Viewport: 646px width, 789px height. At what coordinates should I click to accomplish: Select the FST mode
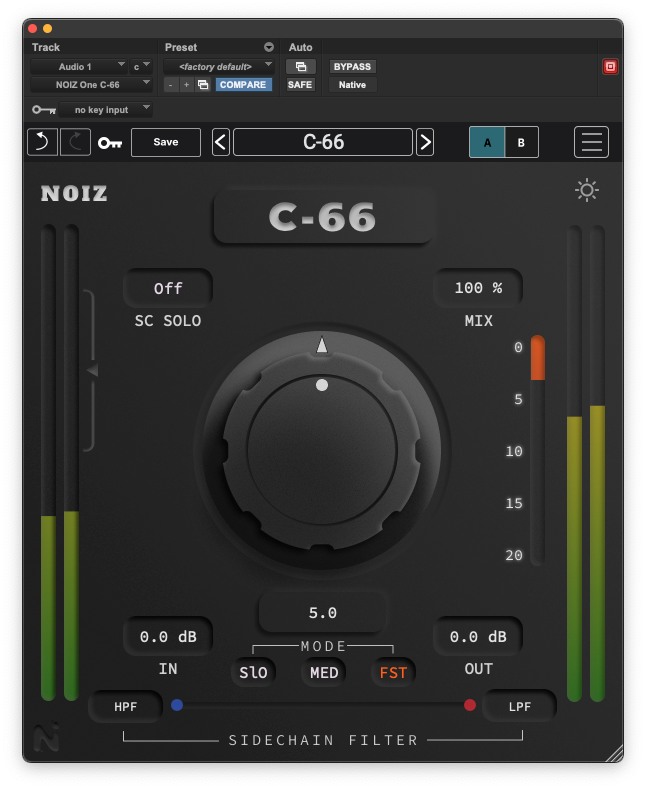pyautogui.click(x=393, y=673)
